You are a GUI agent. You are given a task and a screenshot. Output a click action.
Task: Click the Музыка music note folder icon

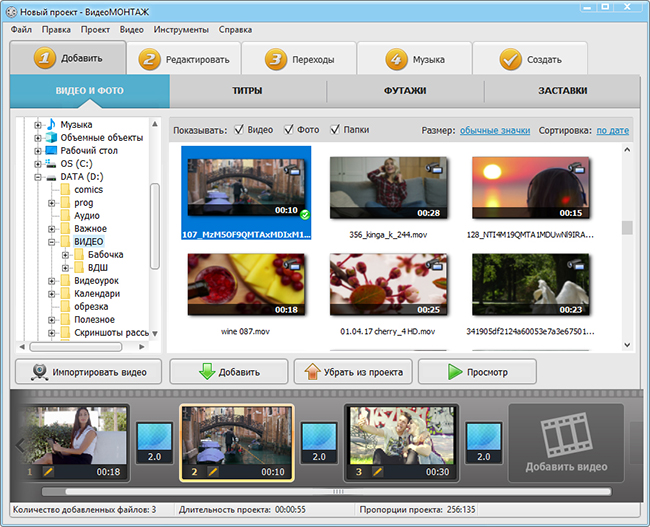pyautogui.click(x=52, y=124)
